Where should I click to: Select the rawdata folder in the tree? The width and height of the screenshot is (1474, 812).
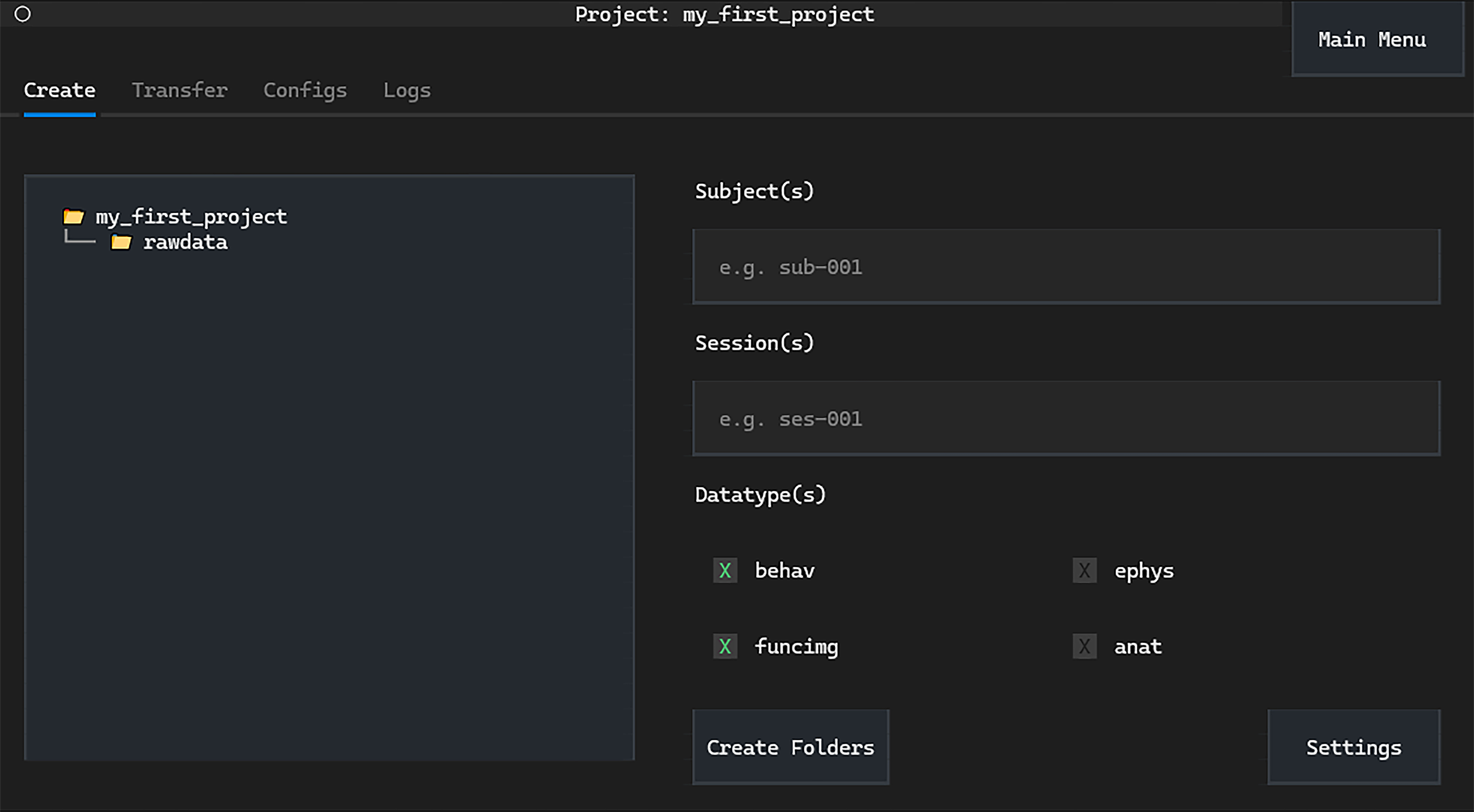point(185,242)
